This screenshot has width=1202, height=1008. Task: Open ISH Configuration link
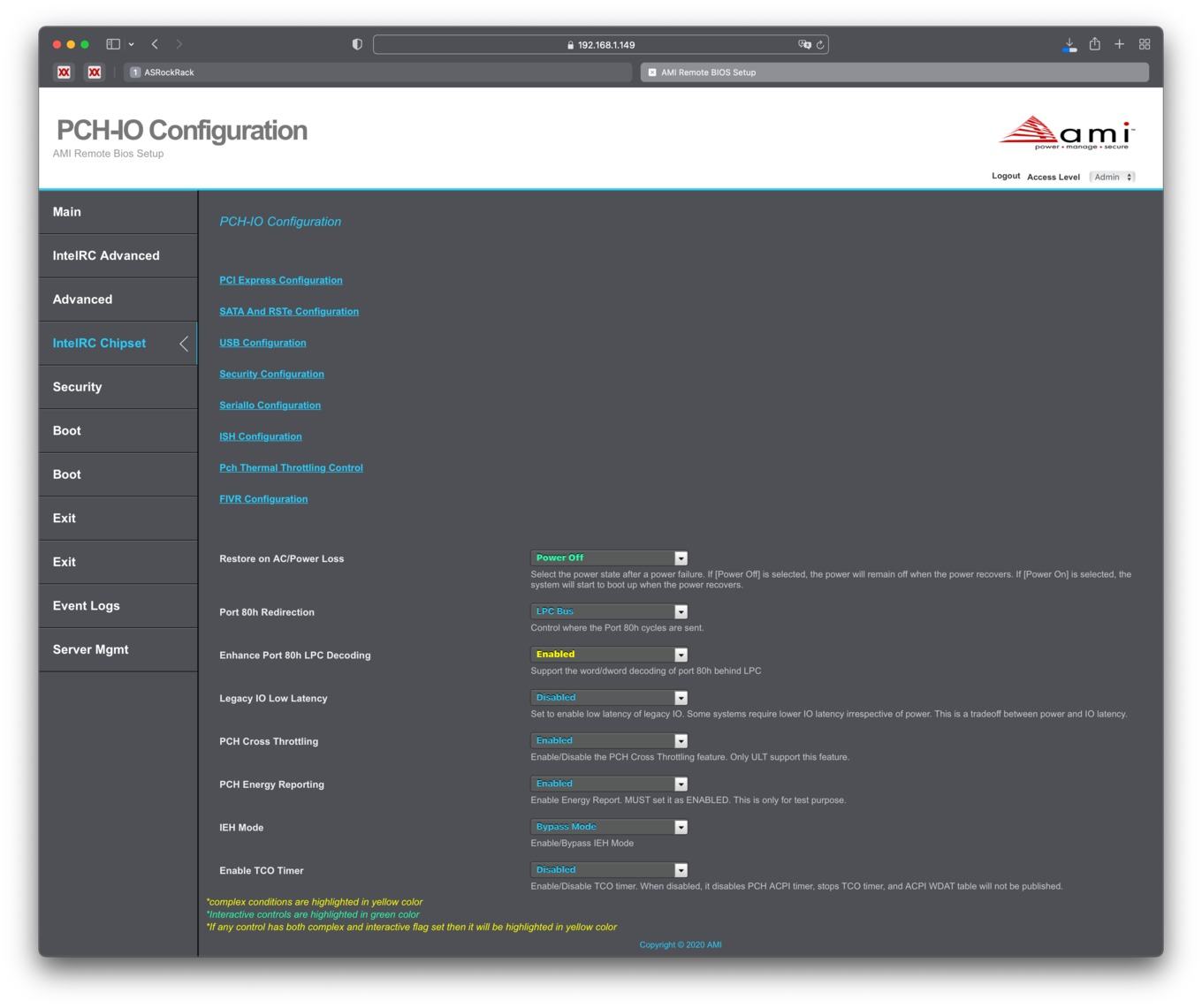point(261,436)
